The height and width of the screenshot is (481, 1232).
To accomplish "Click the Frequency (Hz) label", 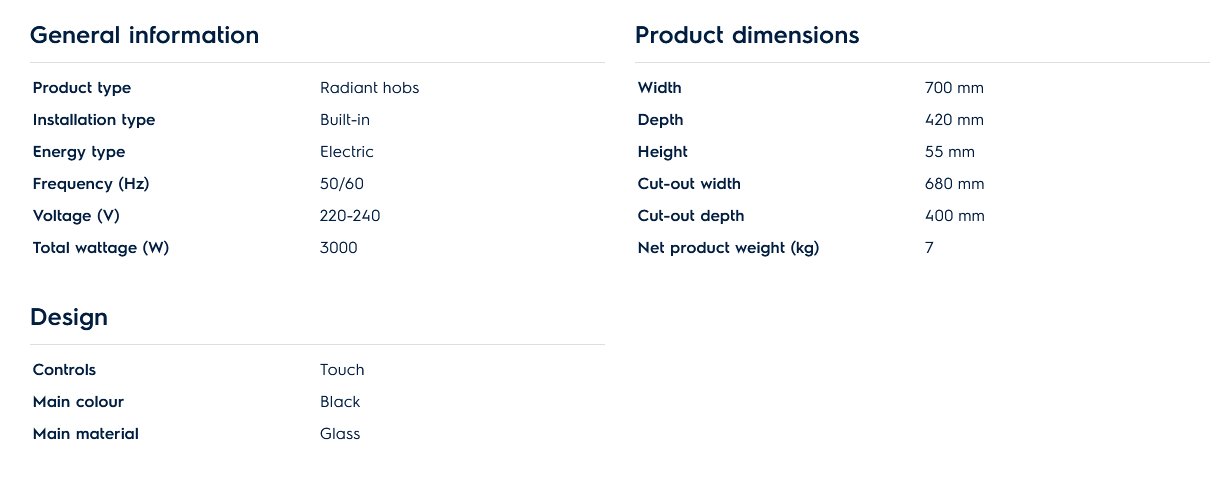I will pyautogui.click(x=91, y=184).
